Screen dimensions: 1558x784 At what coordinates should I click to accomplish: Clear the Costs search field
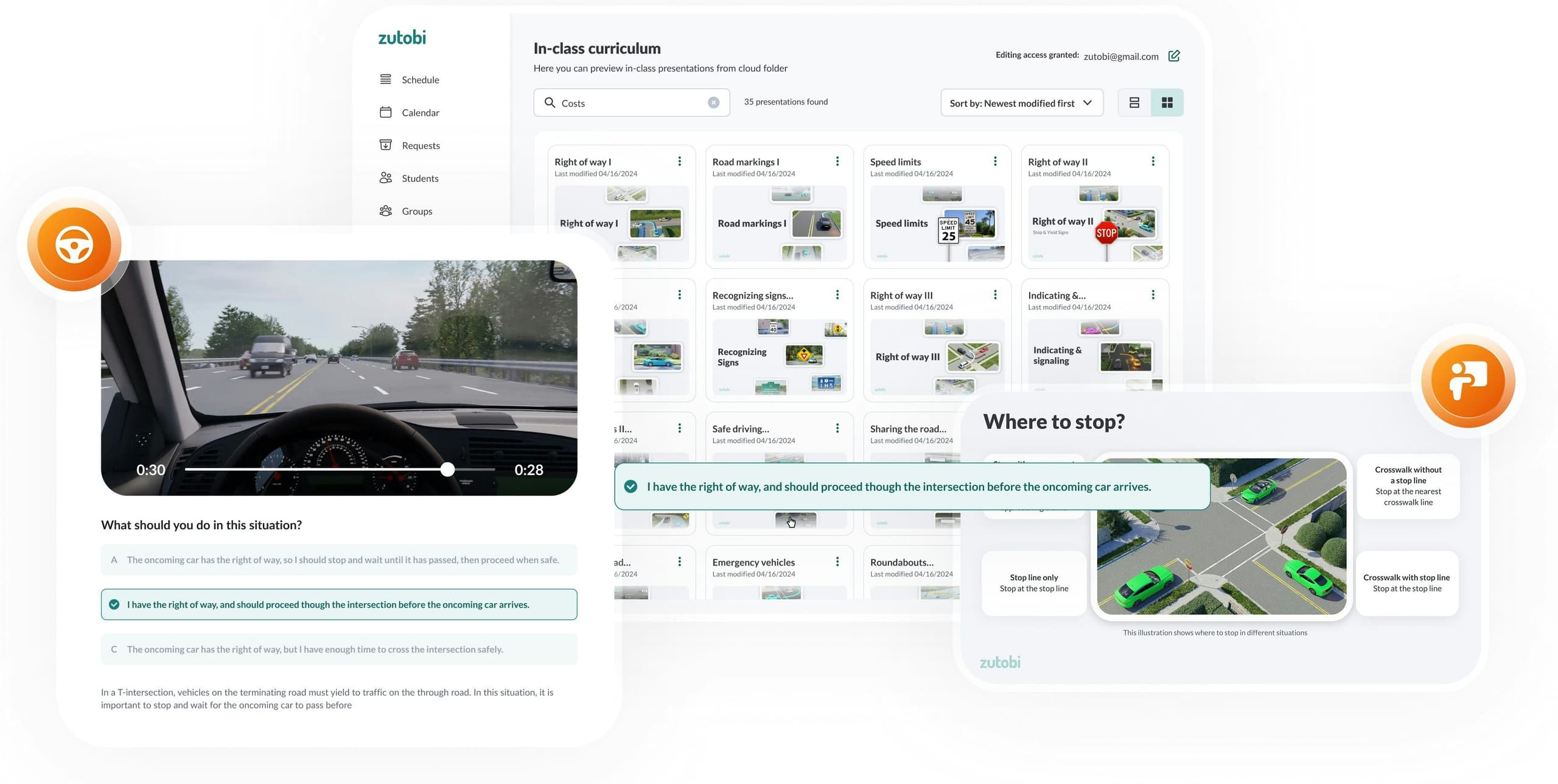pyautogui.click(x=713, y=103)
